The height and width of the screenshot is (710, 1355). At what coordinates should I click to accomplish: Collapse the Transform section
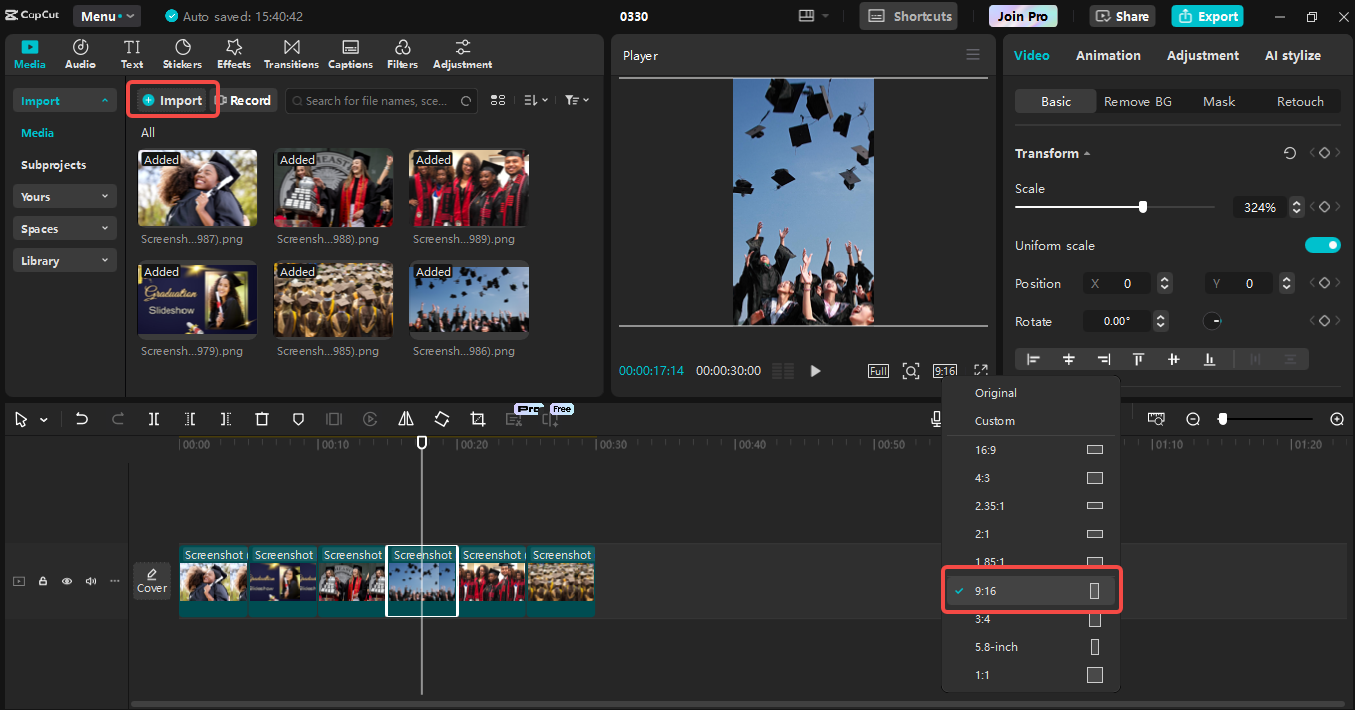(x=1087, y=154)
